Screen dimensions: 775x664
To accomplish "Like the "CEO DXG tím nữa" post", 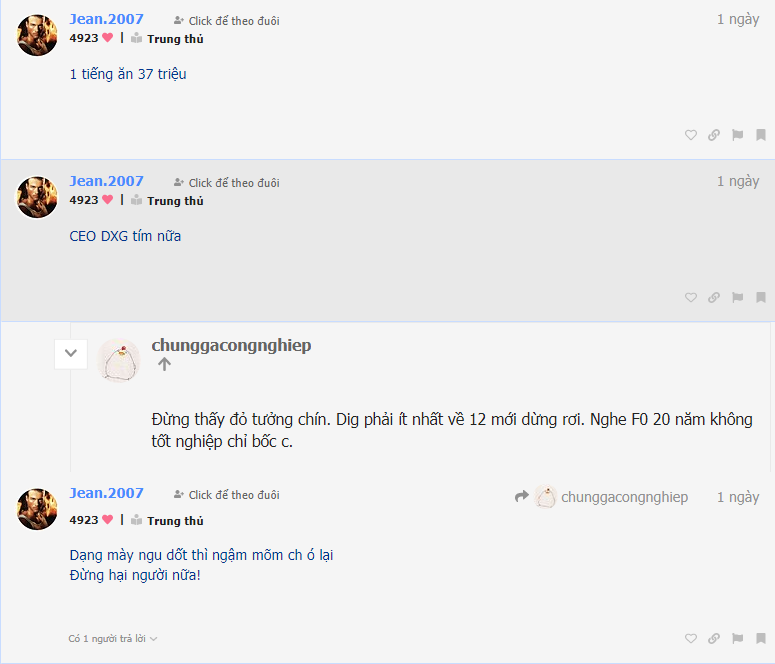I will click(x=690, y=297).
